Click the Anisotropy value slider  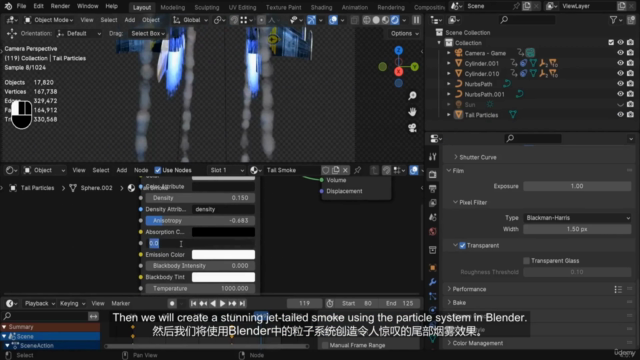tap(200, 220)
